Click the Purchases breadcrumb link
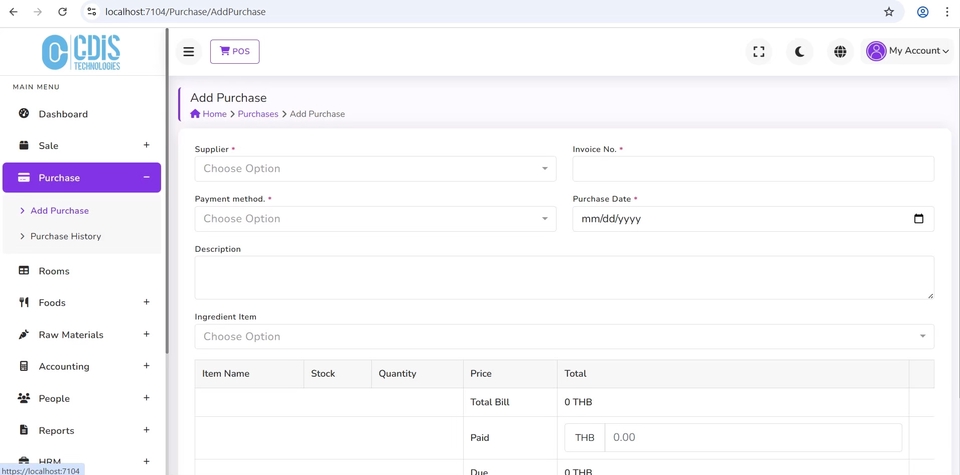Screen dimensions: 960x475 tap(258, 114)
